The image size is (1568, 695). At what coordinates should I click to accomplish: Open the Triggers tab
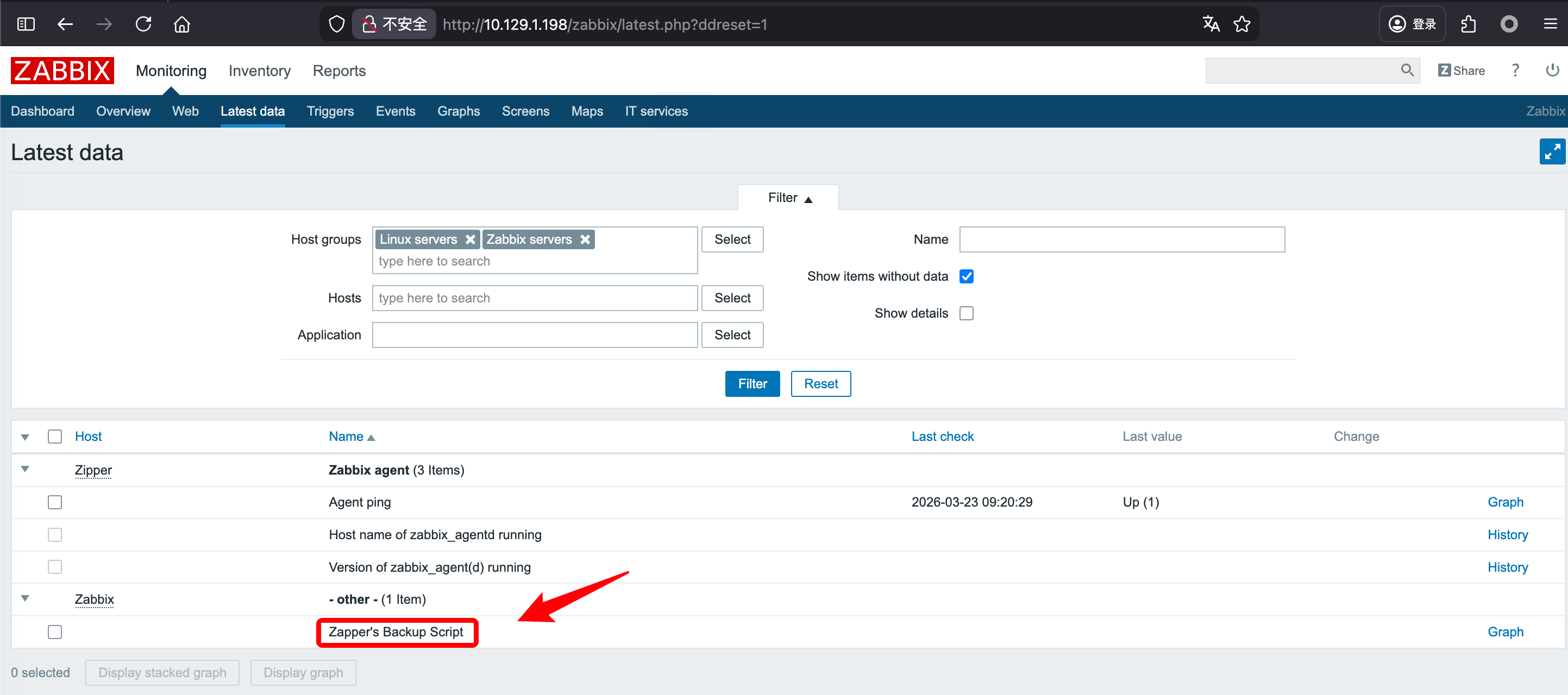click(x=330, y=111)
